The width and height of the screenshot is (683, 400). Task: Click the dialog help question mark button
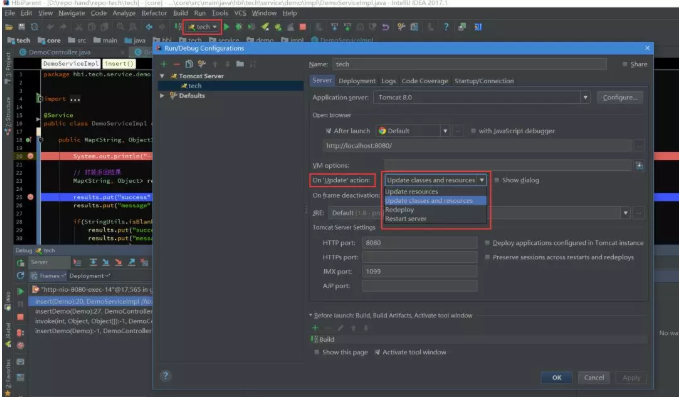pyautogui.click(x=166, y=376)
